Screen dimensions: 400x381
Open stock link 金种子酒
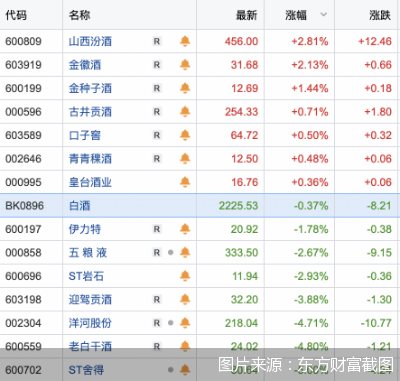point(90,88)
